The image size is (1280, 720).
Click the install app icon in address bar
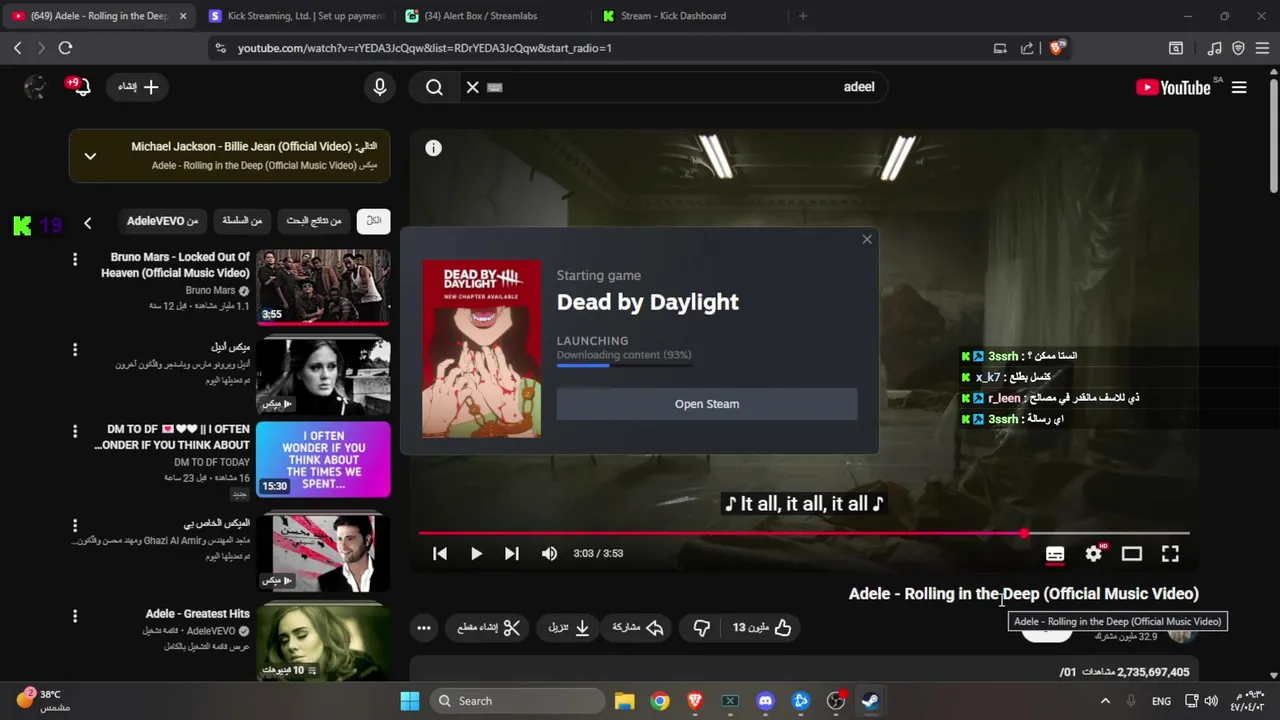[1000, 48]
